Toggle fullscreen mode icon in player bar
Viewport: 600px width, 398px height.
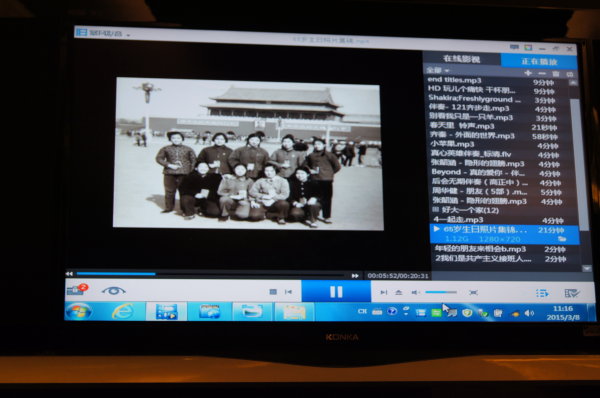pos(473,292)
